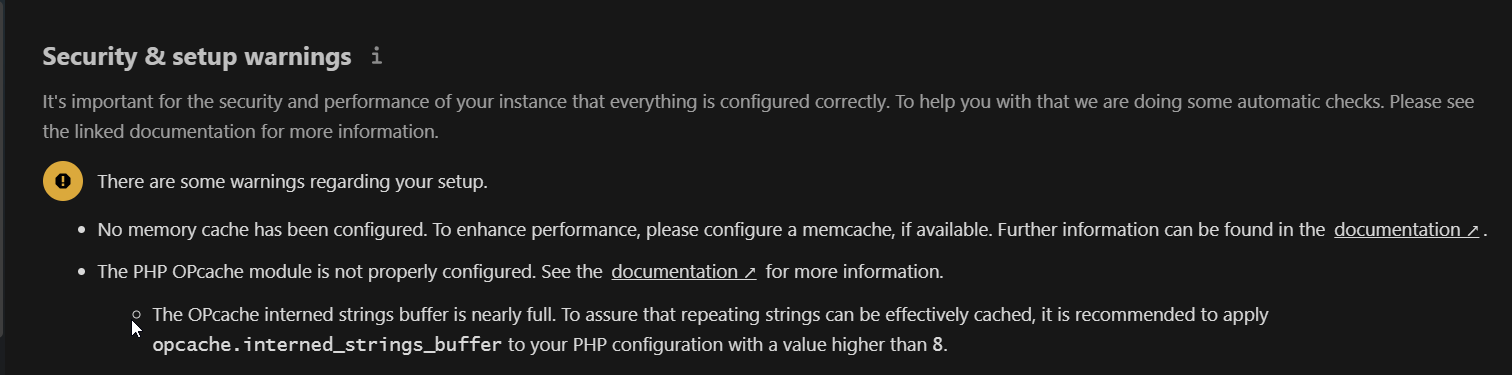This screenshot has height=375, width=1512.
Task: Click the bold value 8 in recommendation
Action: point(937,346)
